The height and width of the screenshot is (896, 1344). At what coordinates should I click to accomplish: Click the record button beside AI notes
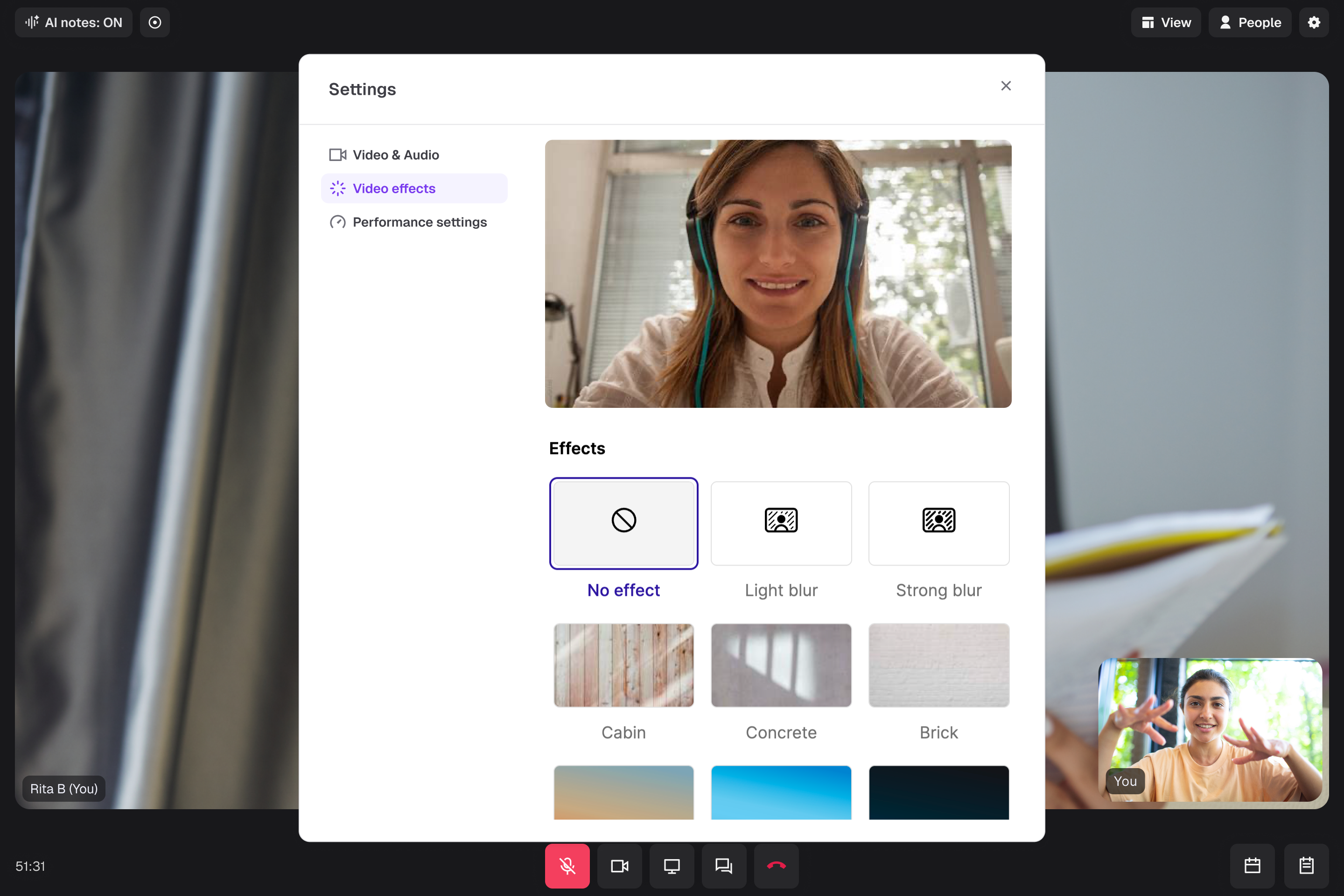point(155,22)
